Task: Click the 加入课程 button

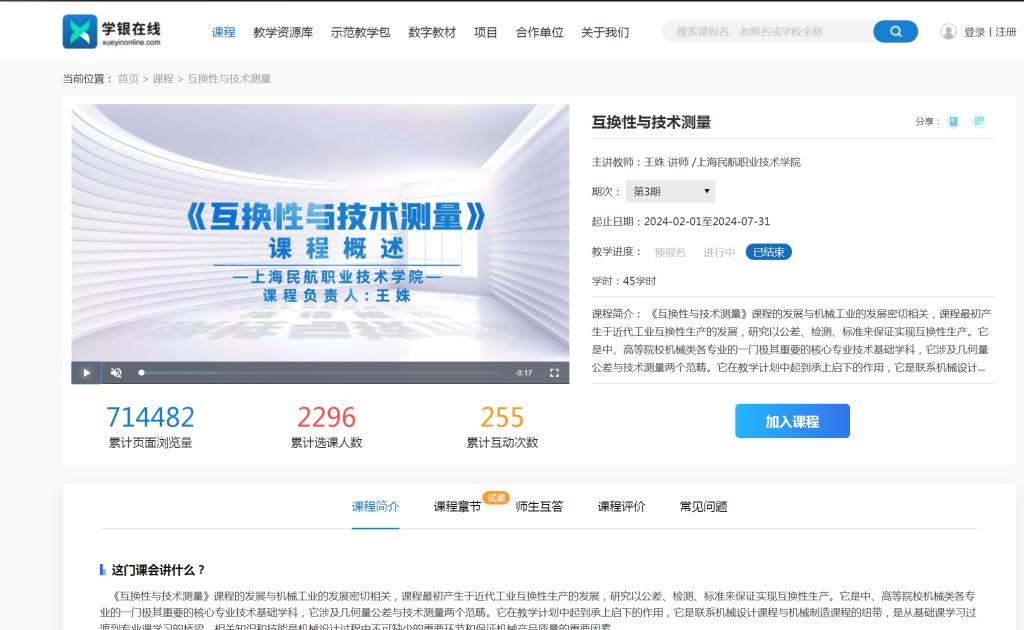Action: click(792, 421)
